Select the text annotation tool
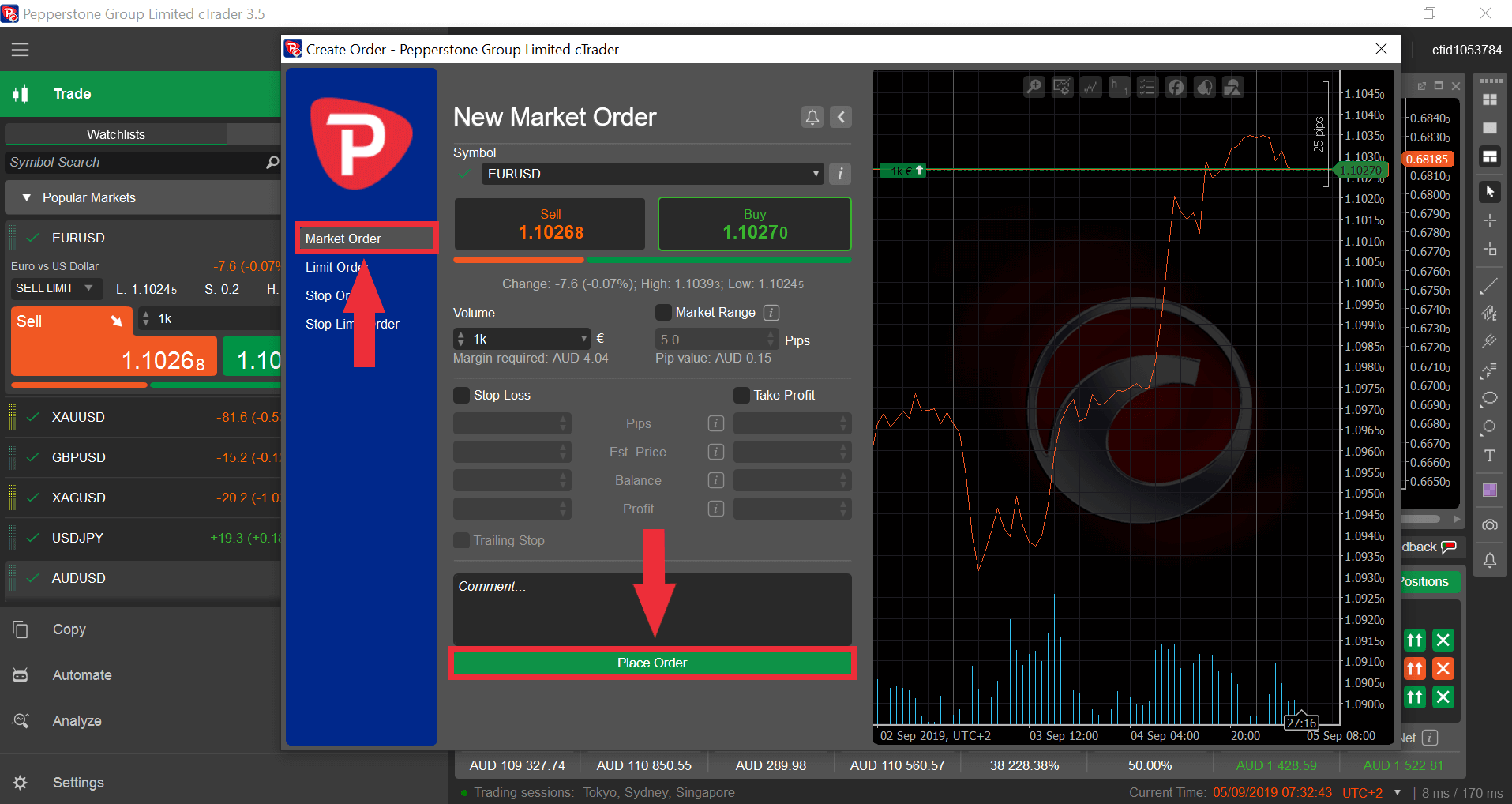 pos(1490,456)
